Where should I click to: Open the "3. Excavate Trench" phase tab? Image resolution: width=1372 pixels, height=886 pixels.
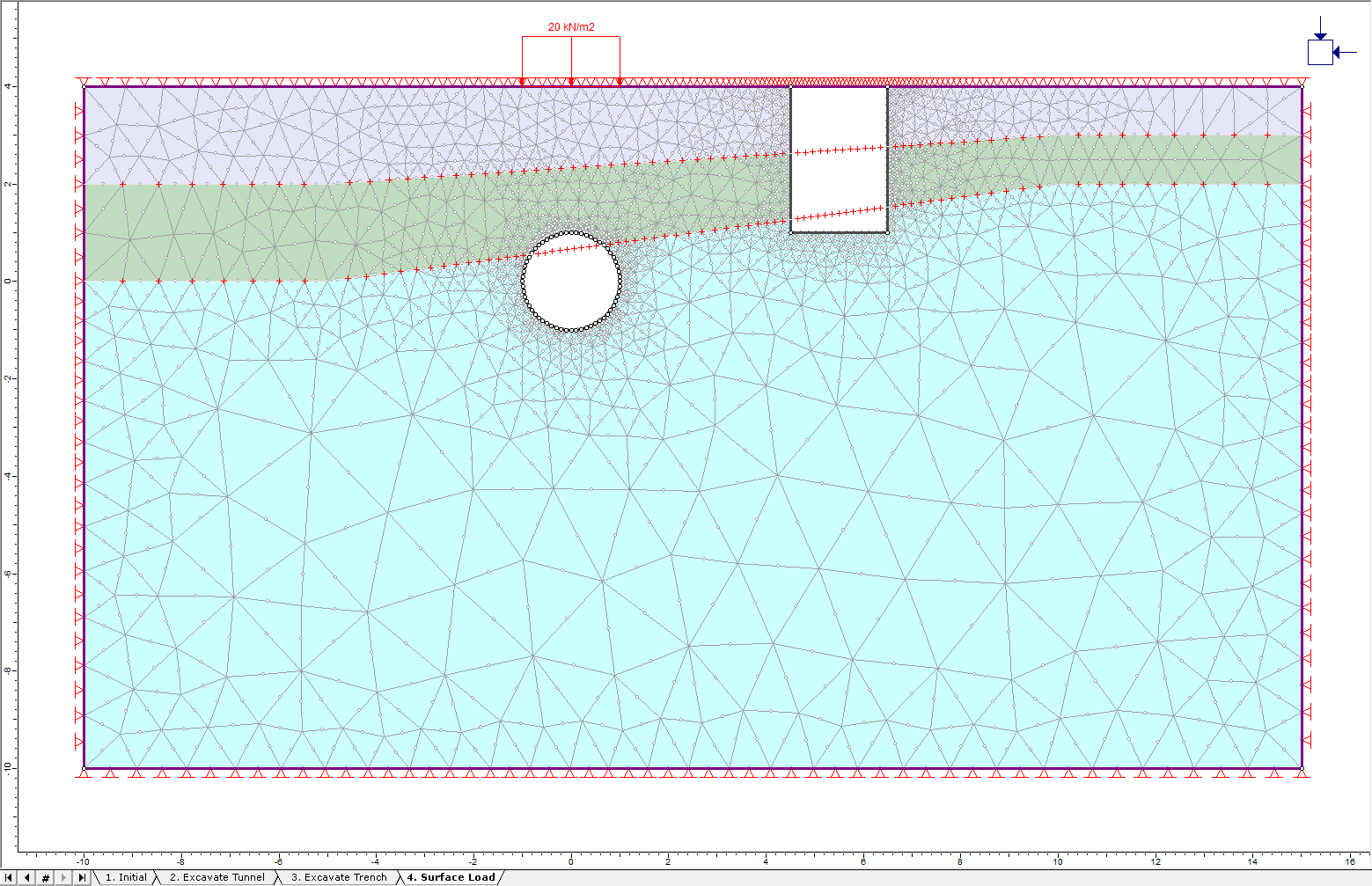340,876
